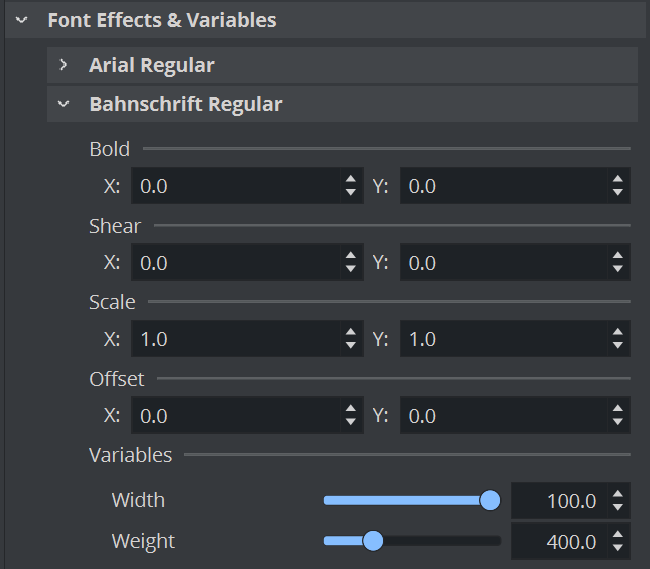This screenshot has width=650, height=569.
Task: Click the Scale X input field
Action: coord(235,339)
